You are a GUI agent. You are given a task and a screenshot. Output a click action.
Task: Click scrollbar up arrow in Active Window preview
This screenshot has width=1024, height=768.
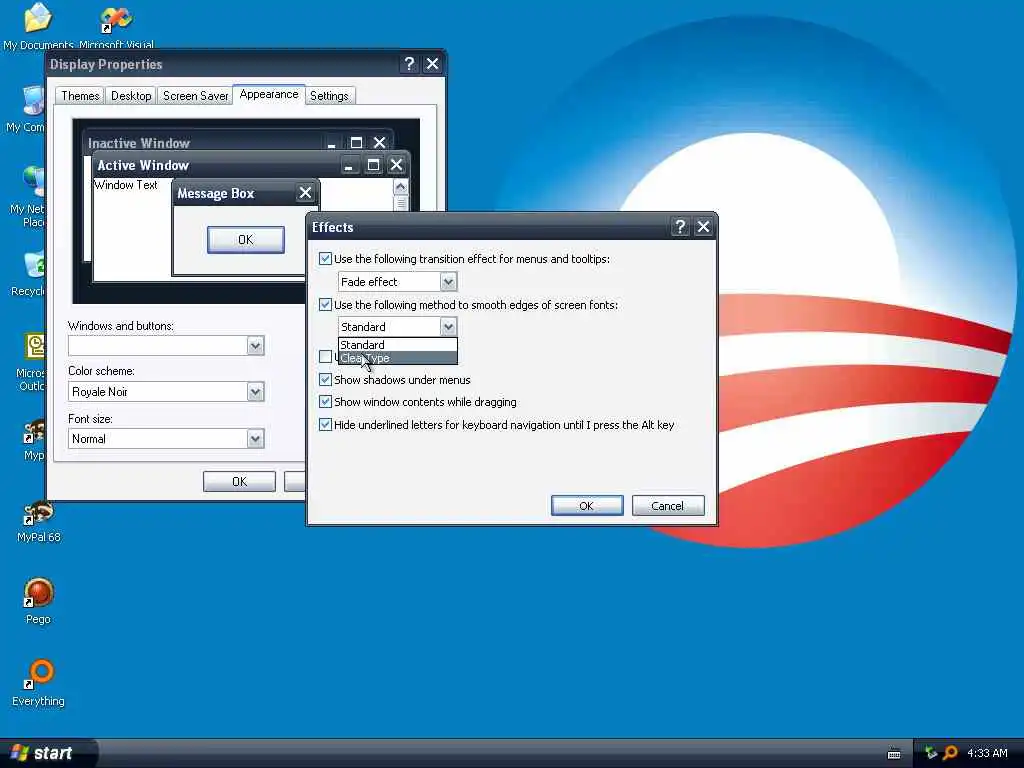tap(400, 187)
